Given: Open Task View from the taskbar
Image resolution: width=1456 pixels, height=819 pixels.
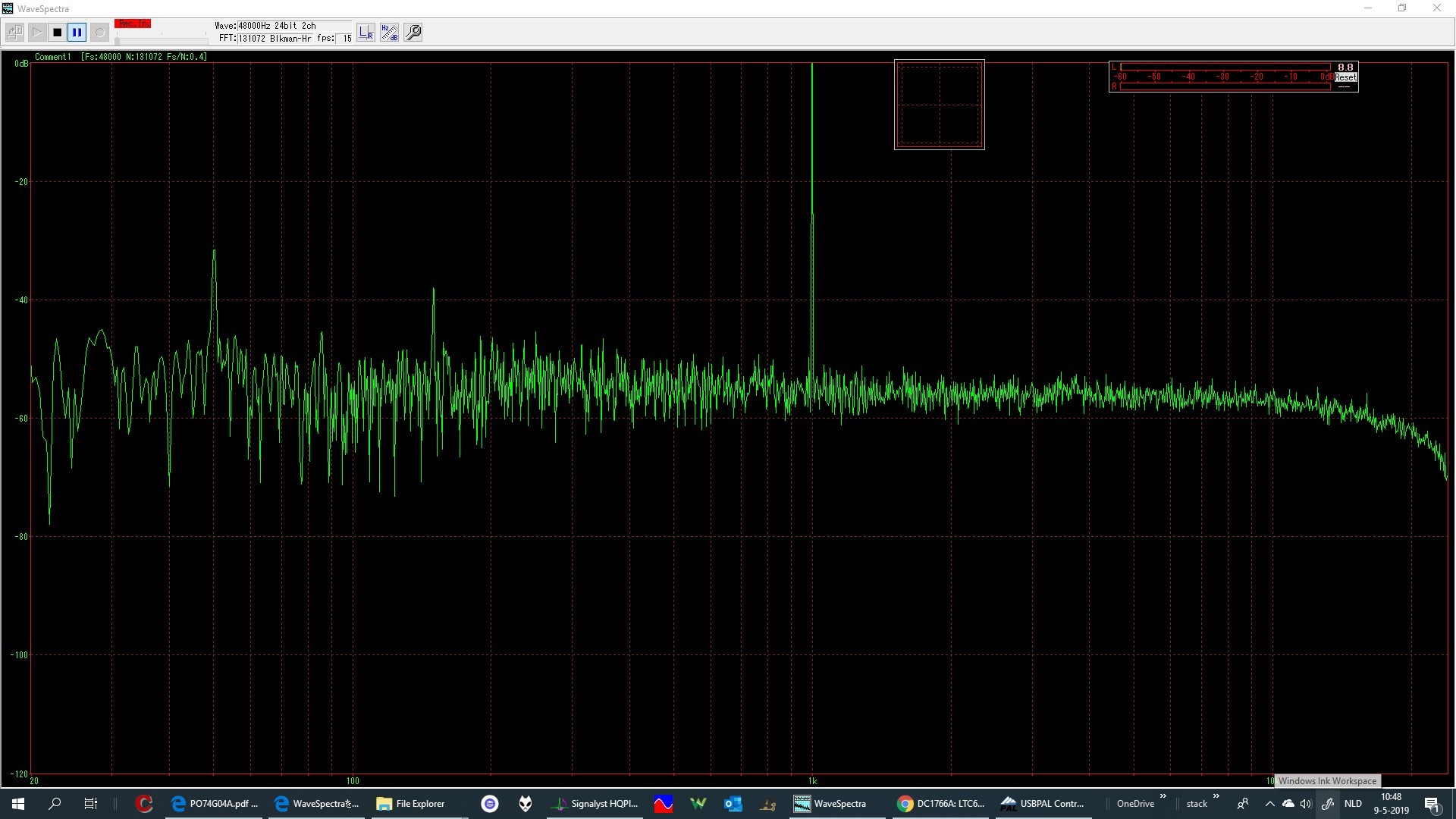Looking at the screenshot, I should click(90, 804).
